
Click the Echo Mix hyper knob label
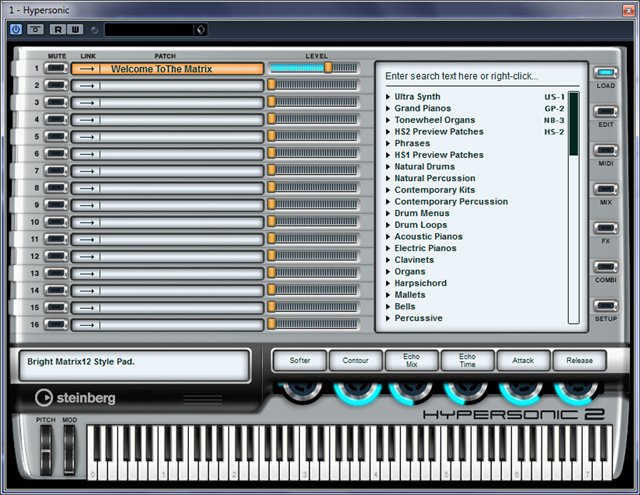411,360
